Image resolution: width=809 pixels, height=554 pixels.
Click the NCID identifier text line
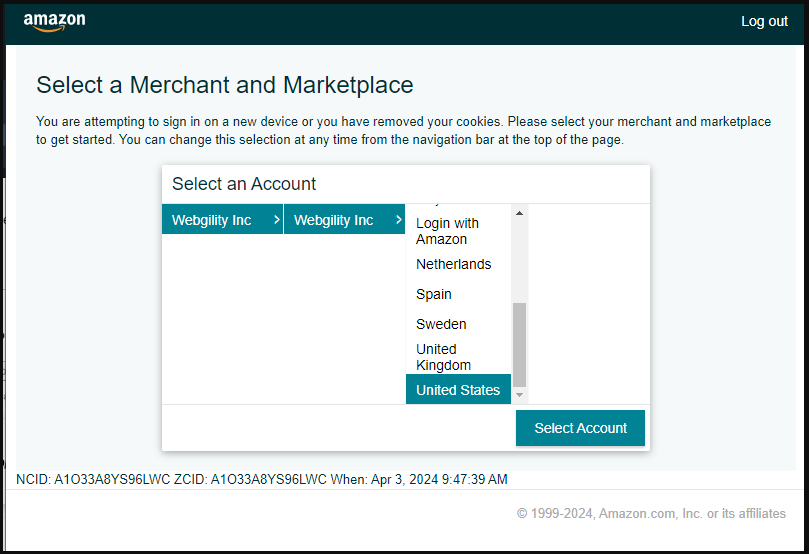262,479
